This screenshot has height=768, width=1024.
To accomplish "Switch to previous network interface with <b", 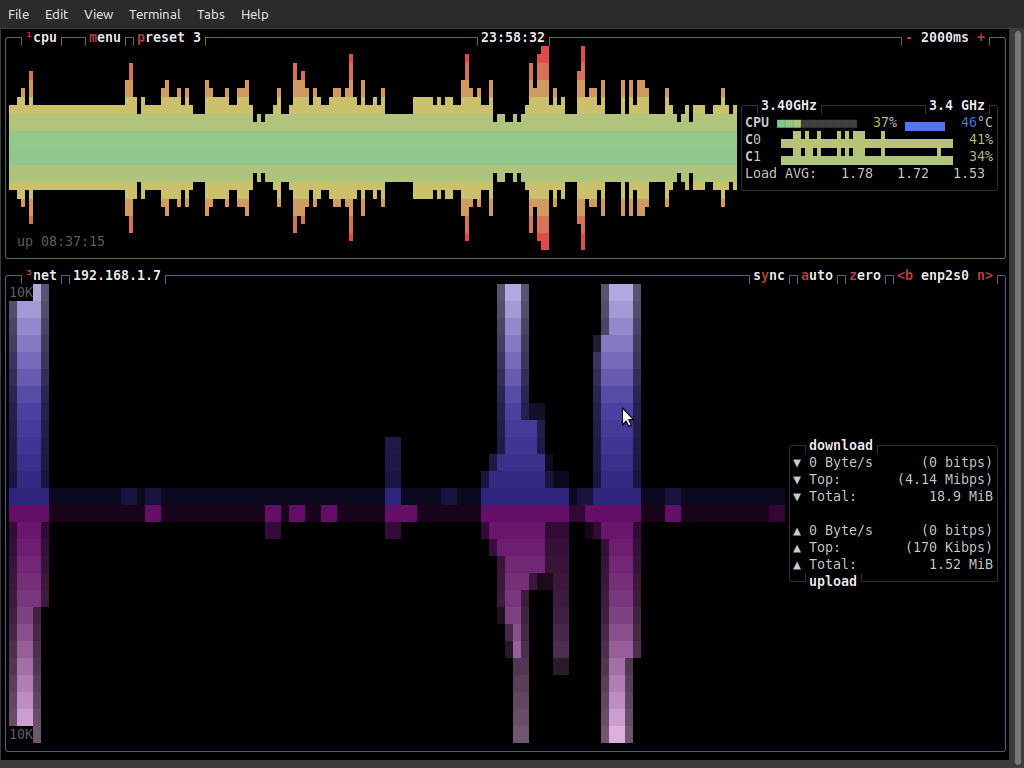I will [x=905, y=276].
